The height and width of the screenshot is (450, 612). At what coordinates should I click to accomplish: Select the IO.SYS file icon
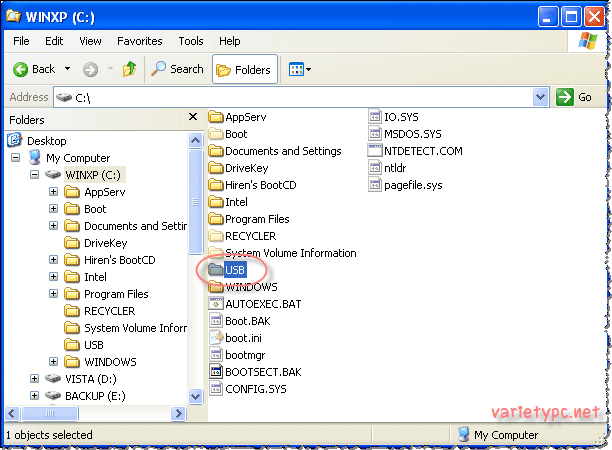375,117
